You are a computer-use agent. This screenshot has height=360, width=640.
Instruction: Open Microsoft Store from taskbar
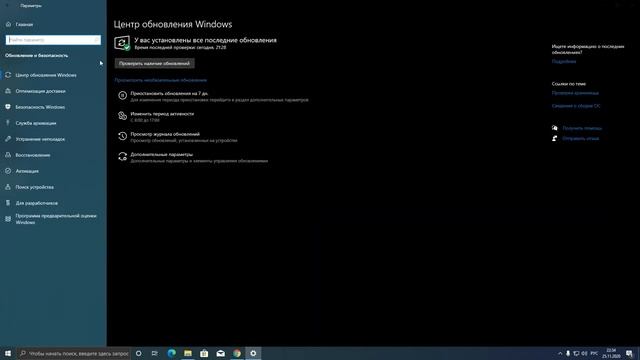click(x=204, y=353)
